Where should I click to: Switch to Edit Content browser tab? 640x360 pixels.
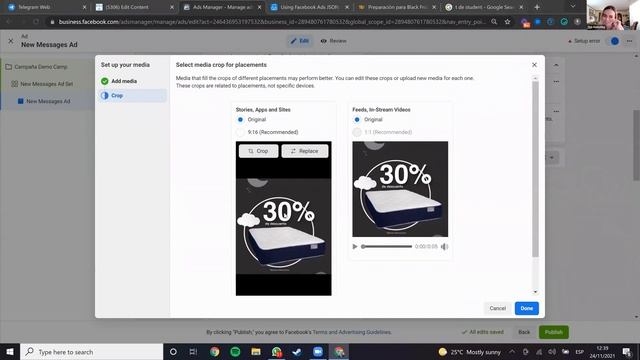[x=134, y=7]
